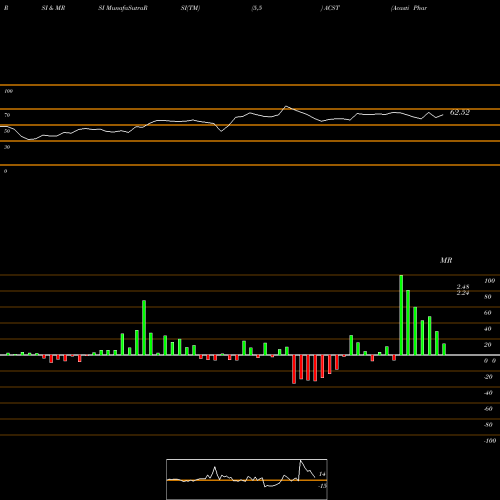Click the RSI value 62.52 label
500x500 pixels.
click(460, 112)
